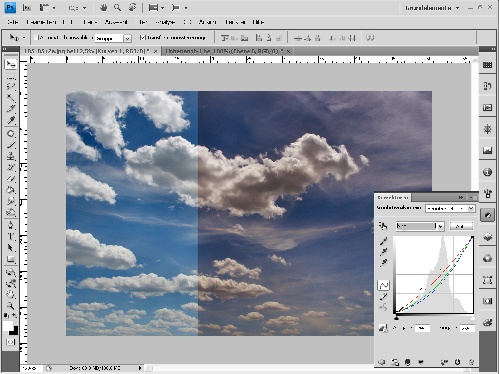
Task: Open the Histogram panel icon in dock
Action: 487,151
